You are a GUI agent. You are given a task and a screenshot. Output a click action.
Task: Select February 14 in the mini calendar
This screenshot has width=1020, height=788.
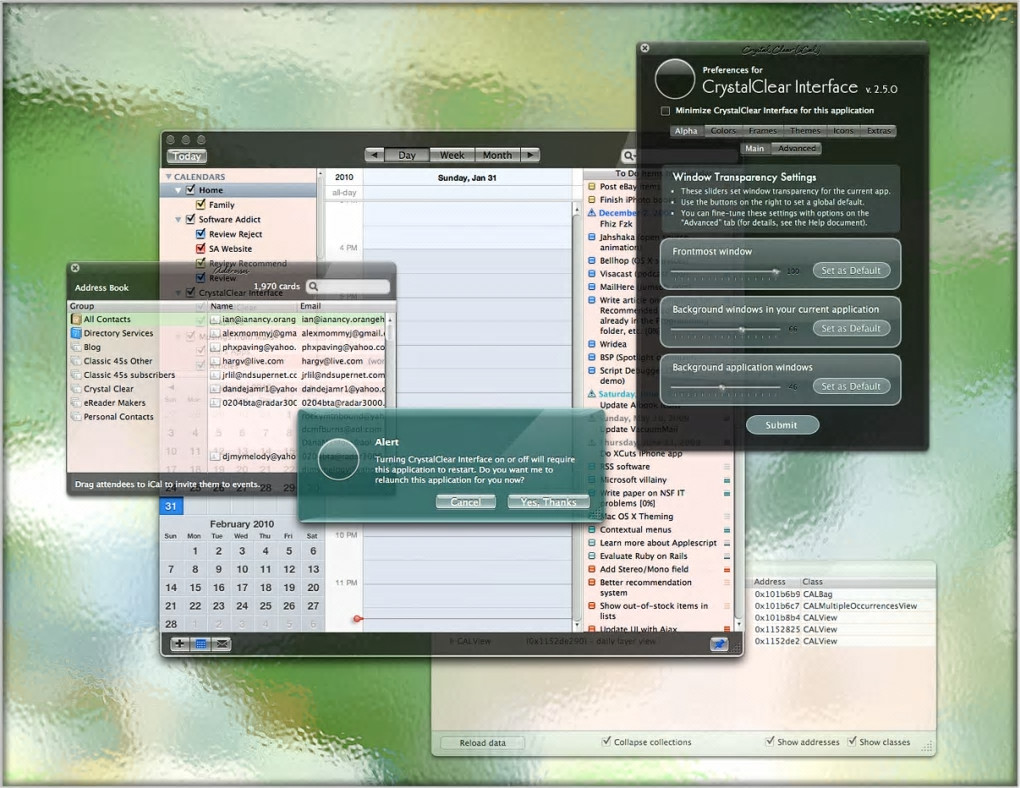tap(171, 587)
